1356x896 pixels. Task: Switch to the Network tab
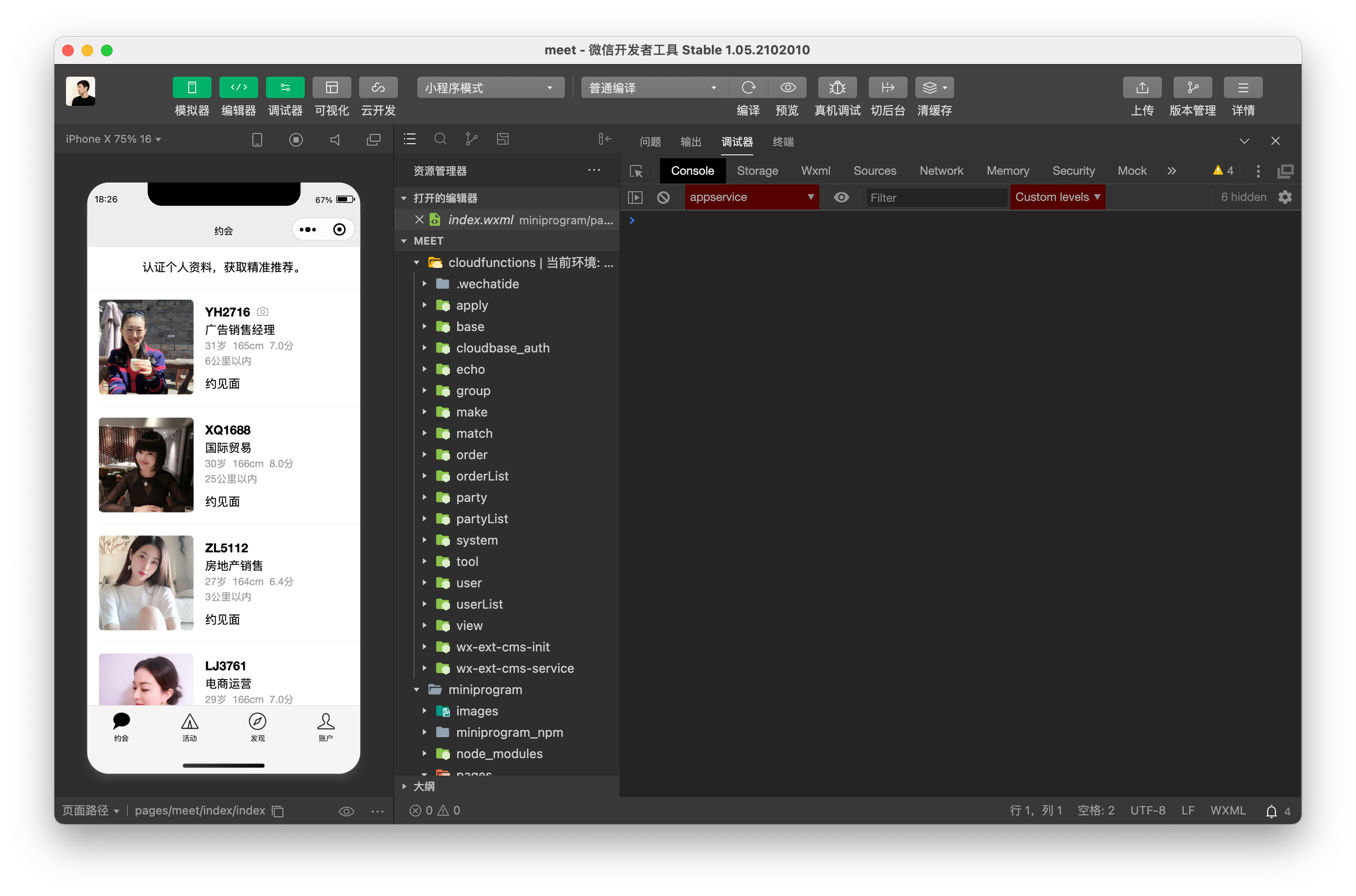click(x=941, y=171)
